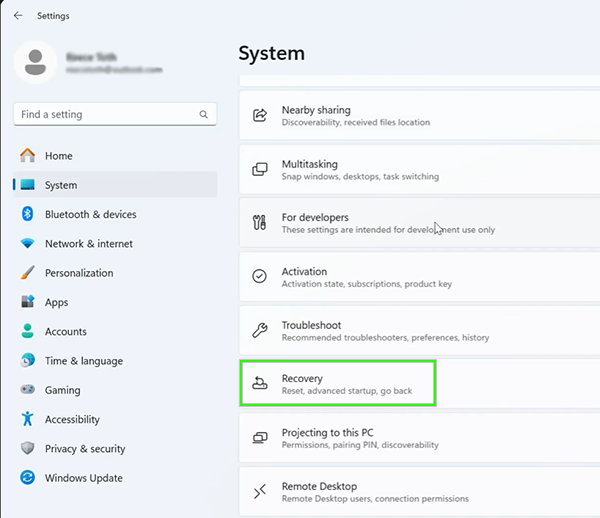
Task: Click the Bluetooth icon in sidebar
Action: pos(28,214)
